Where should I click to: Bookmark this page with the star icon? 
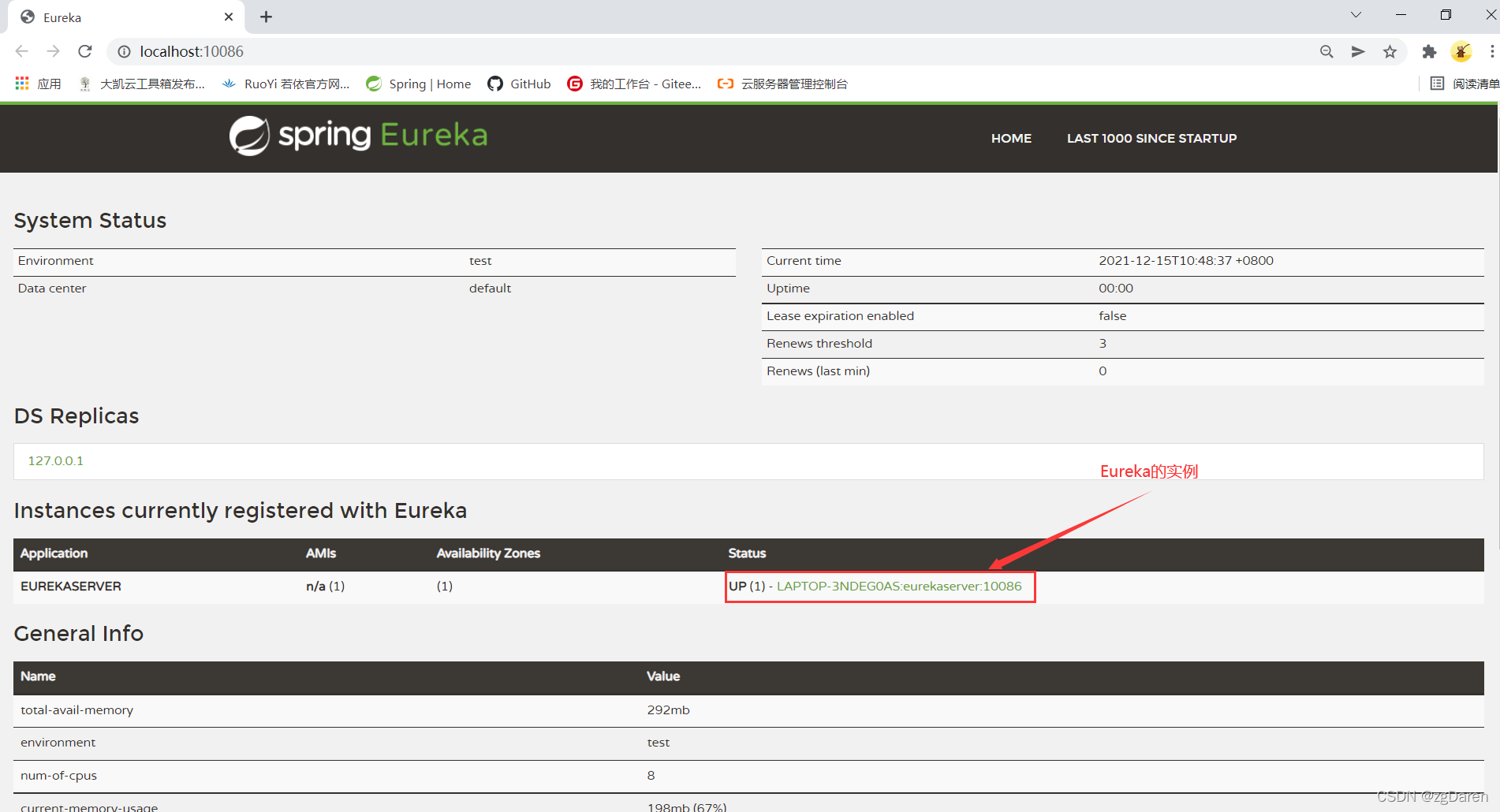coord(1390,51)
